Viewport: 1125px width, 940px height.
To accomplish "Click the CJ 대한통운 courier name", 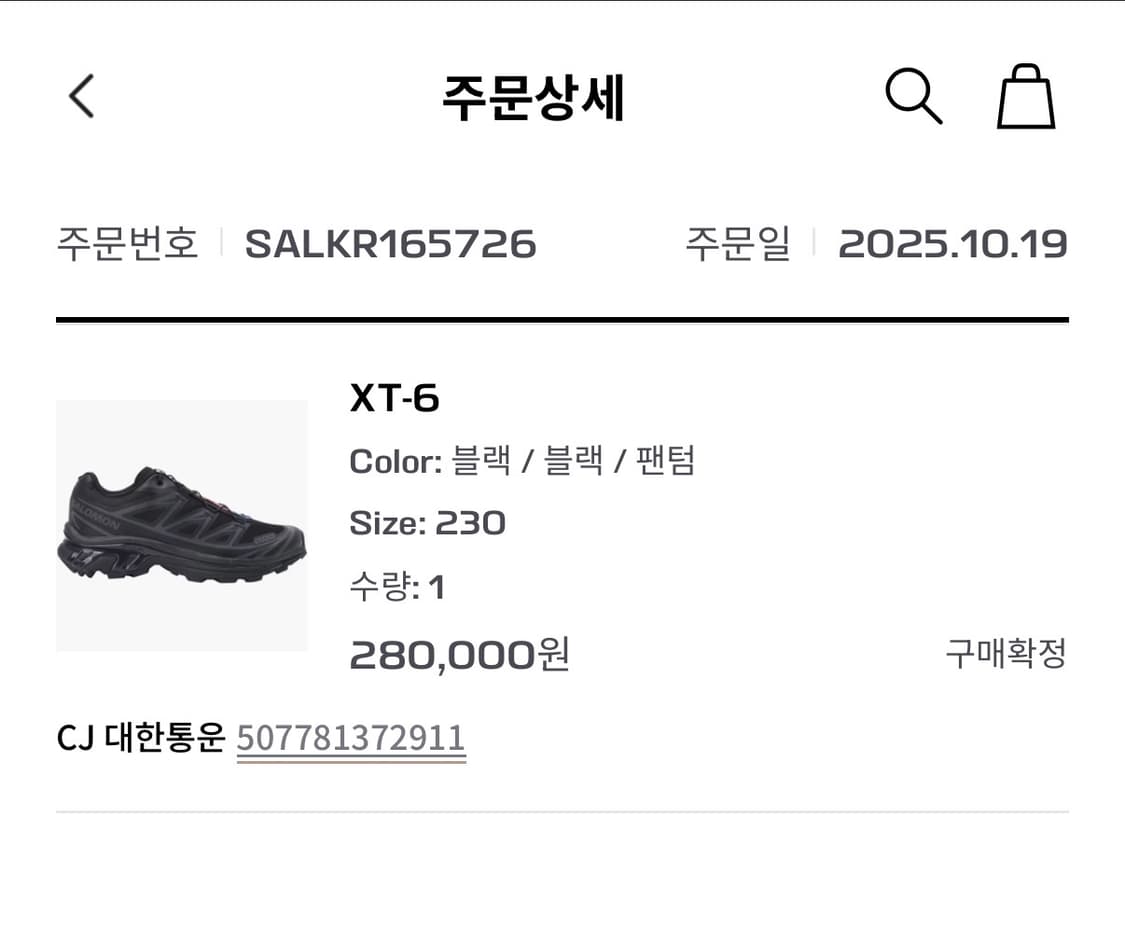I will click(140, 738).
